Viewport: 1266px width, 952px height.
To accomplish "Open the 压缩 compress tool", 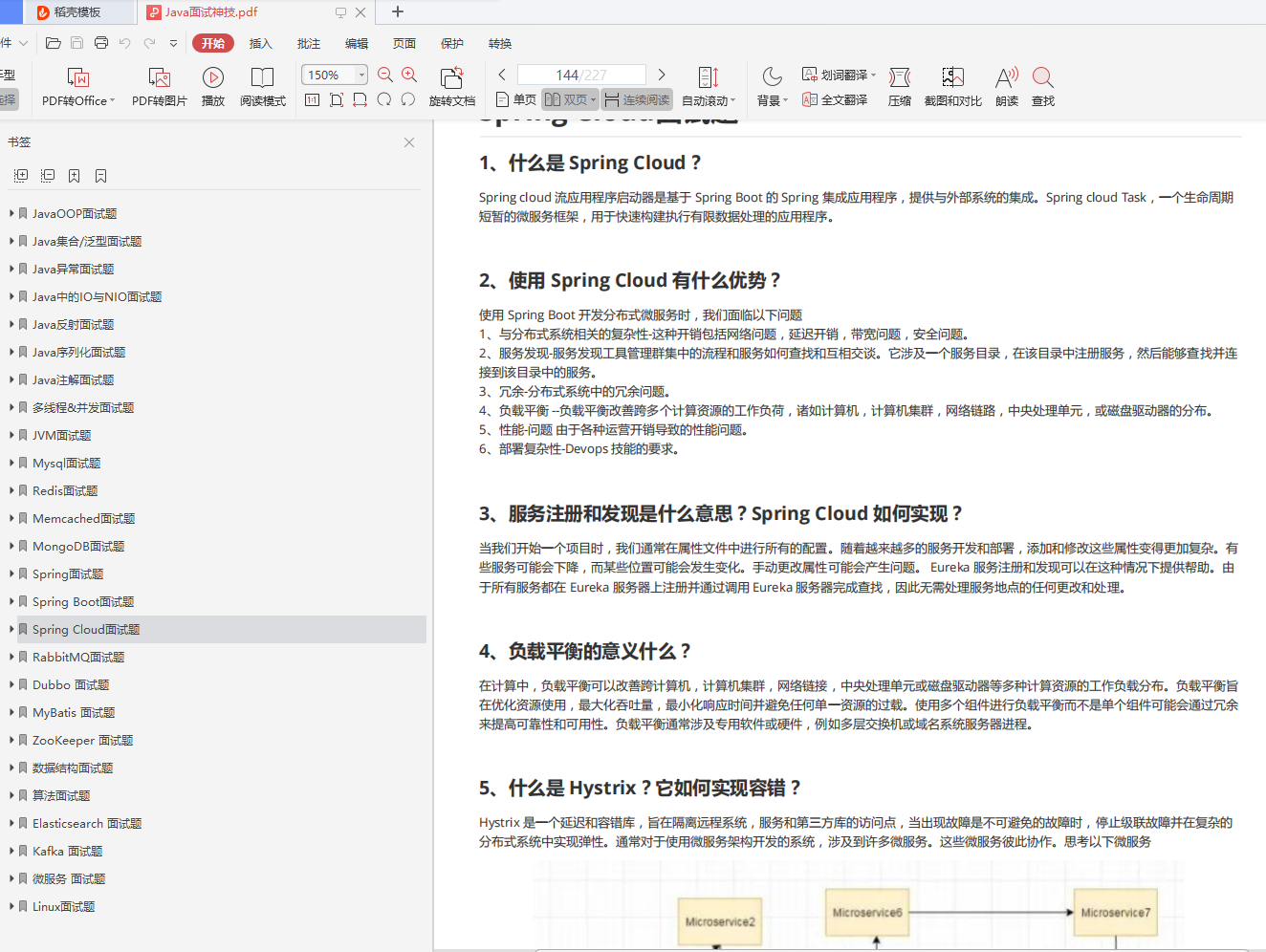I will point(900,87).
